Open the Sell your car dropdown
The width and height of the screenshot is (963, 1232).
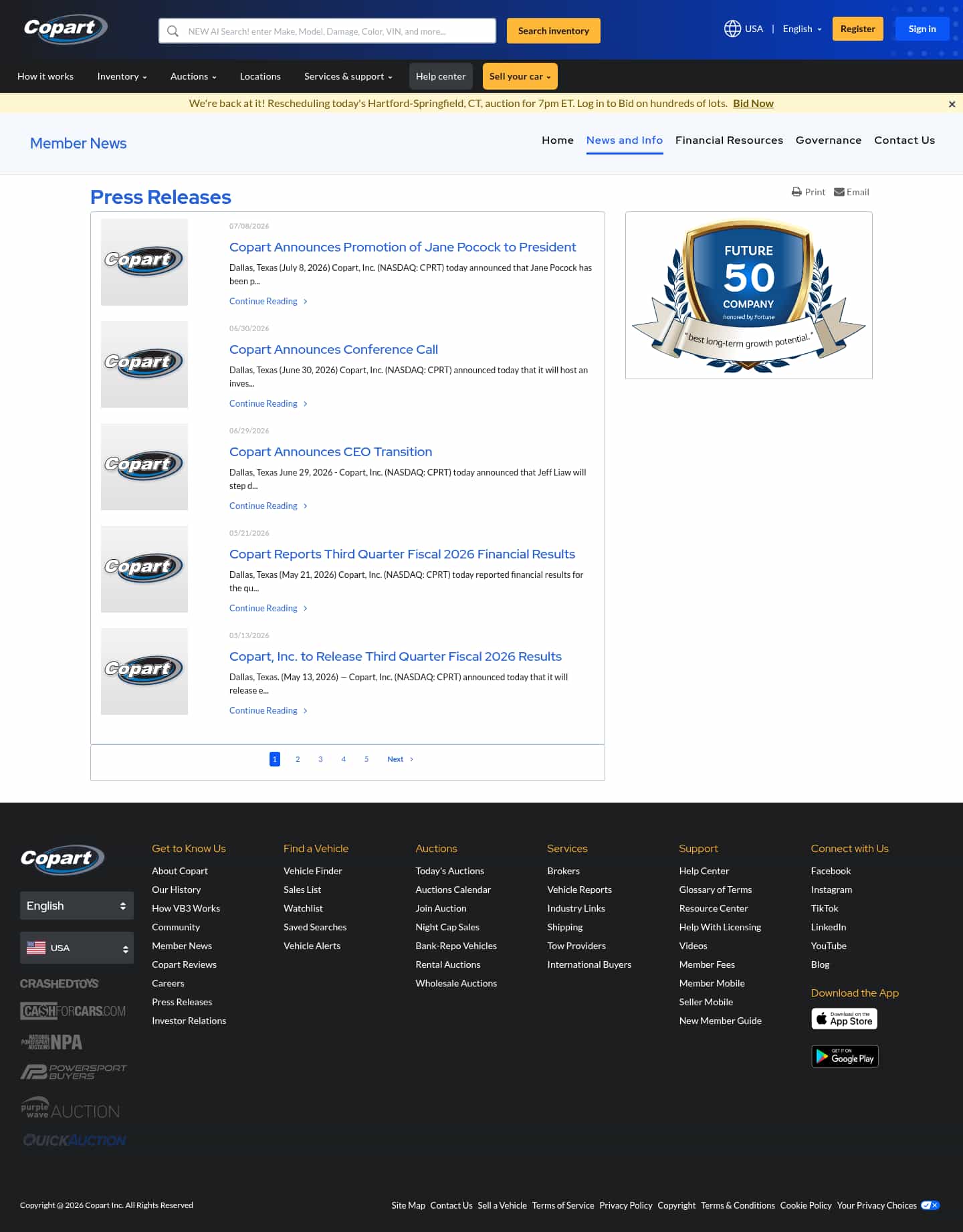coord(520,76)
